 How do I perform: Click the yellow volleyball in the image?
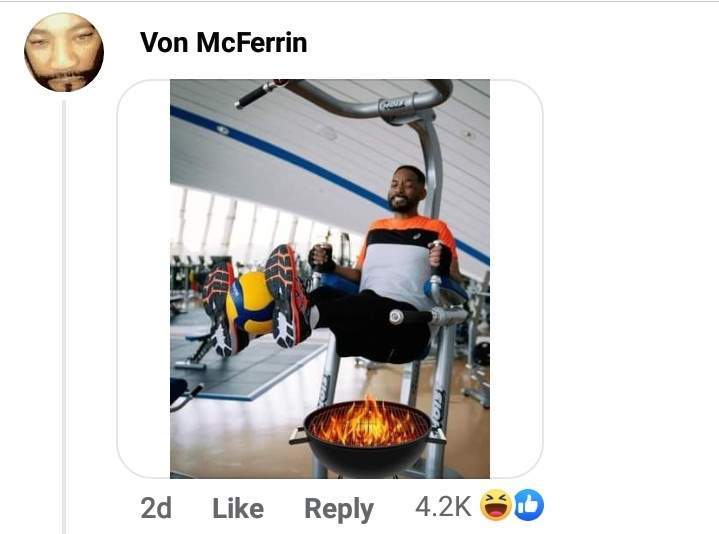point(250,302)
